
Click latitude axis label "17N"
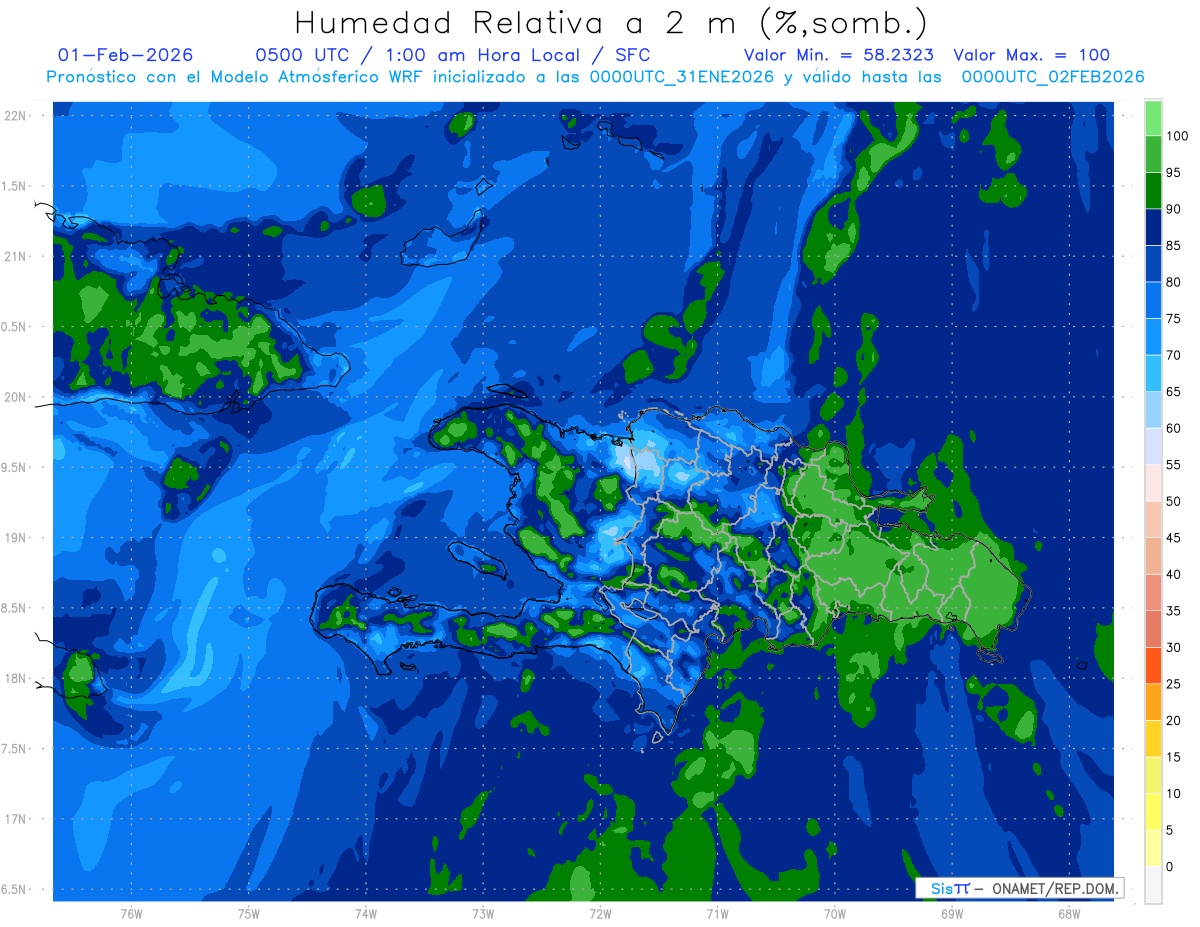pos(16,819)
